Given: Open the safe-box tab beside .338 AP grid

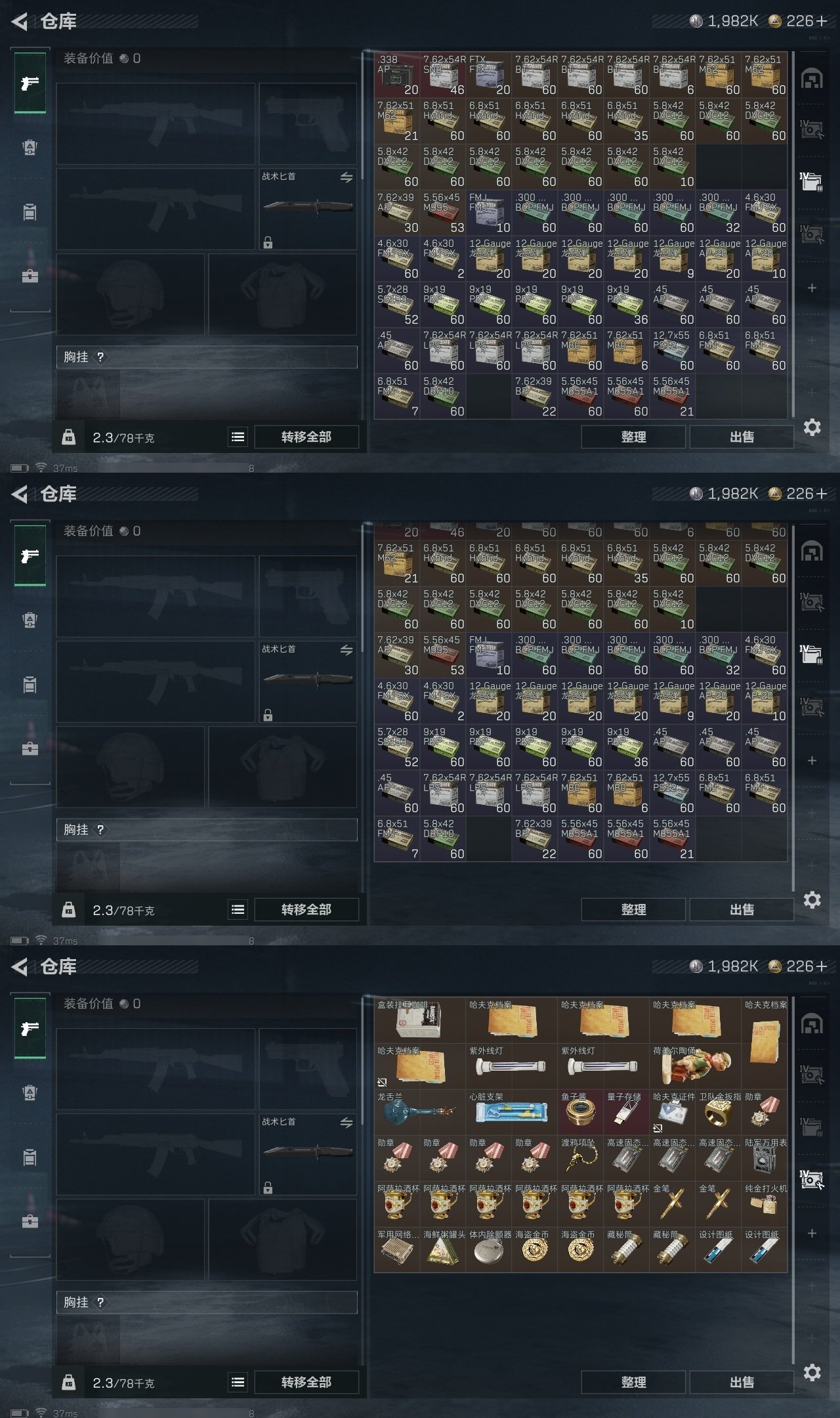Looking at the screenshot, I should tap(812, 79).
